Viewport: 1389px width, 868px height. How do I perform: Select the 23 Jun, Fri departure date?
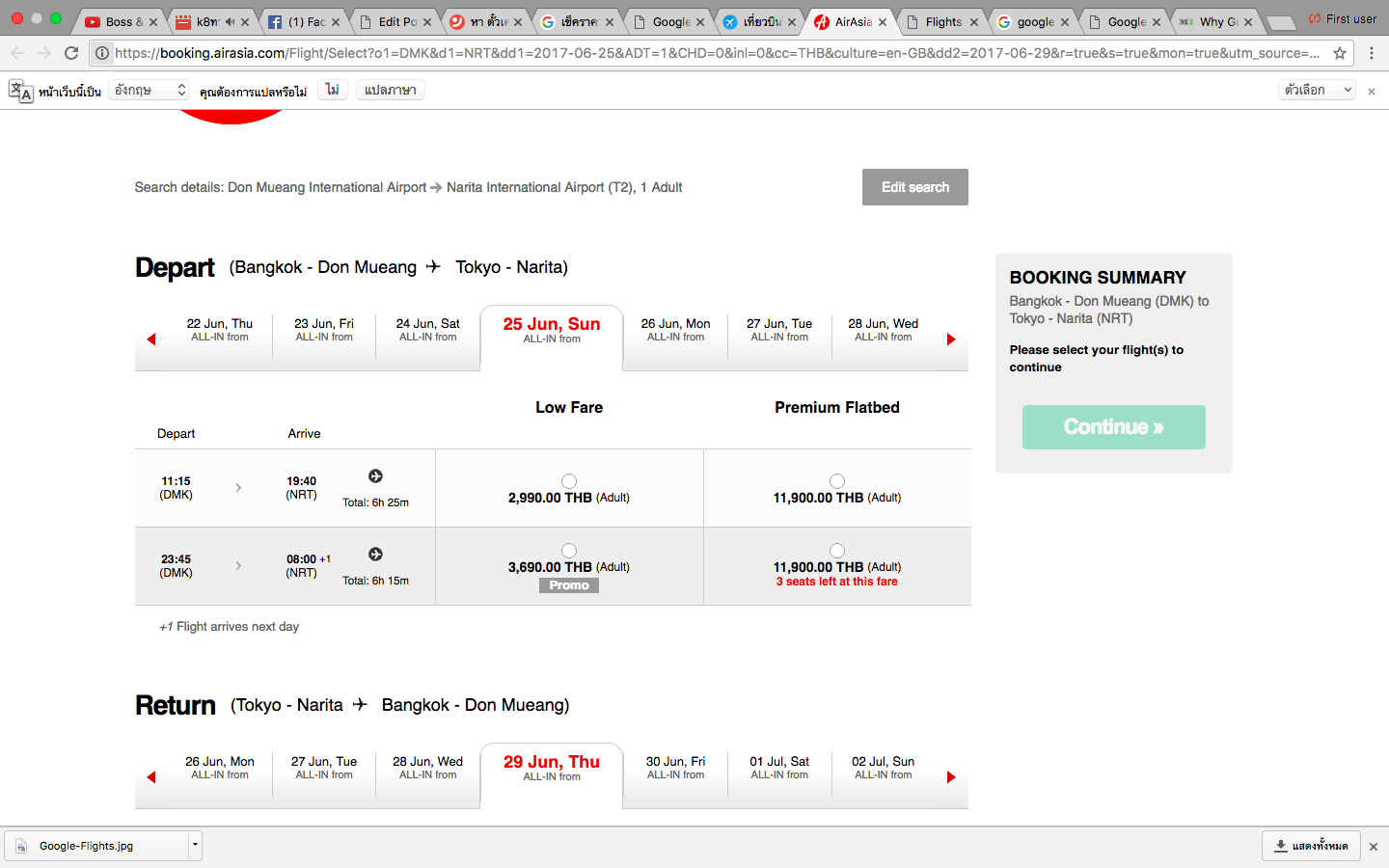pos(324,330)
